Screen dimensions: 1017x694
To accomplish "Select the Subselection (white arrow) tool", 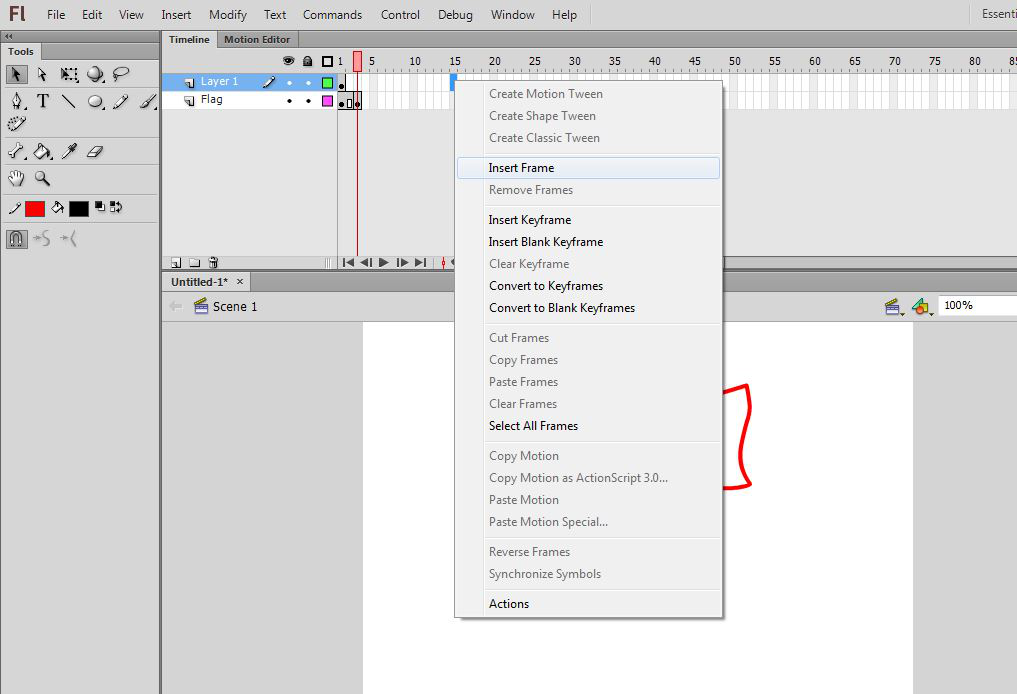I will (42, 75).
